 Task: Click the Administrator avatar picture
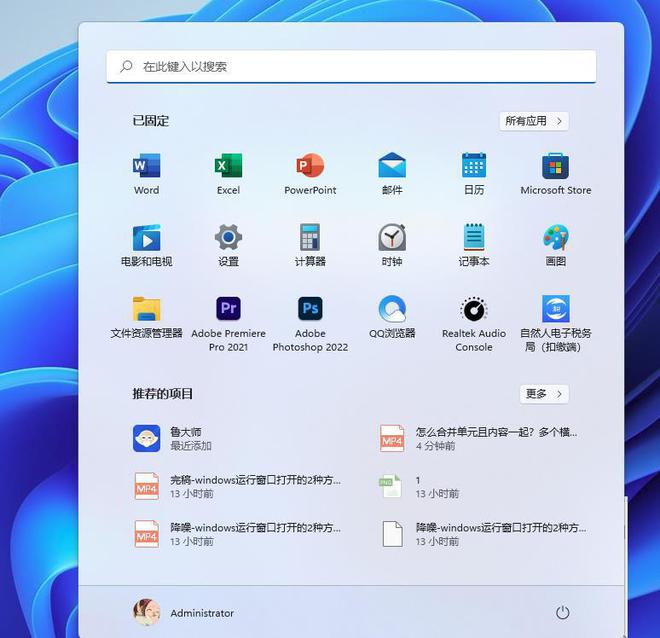146,612
